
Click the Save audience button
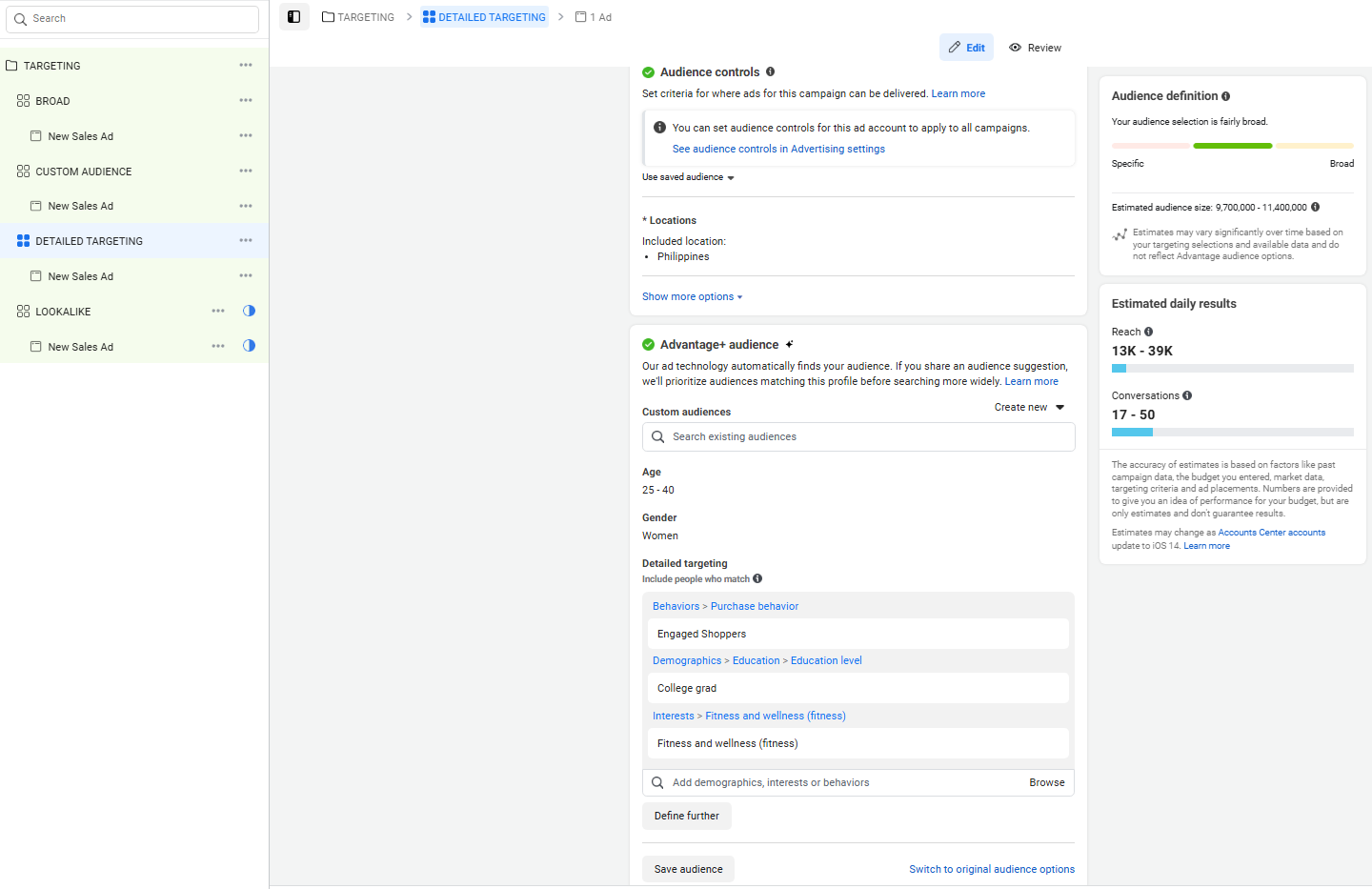[x=688, y=869]
